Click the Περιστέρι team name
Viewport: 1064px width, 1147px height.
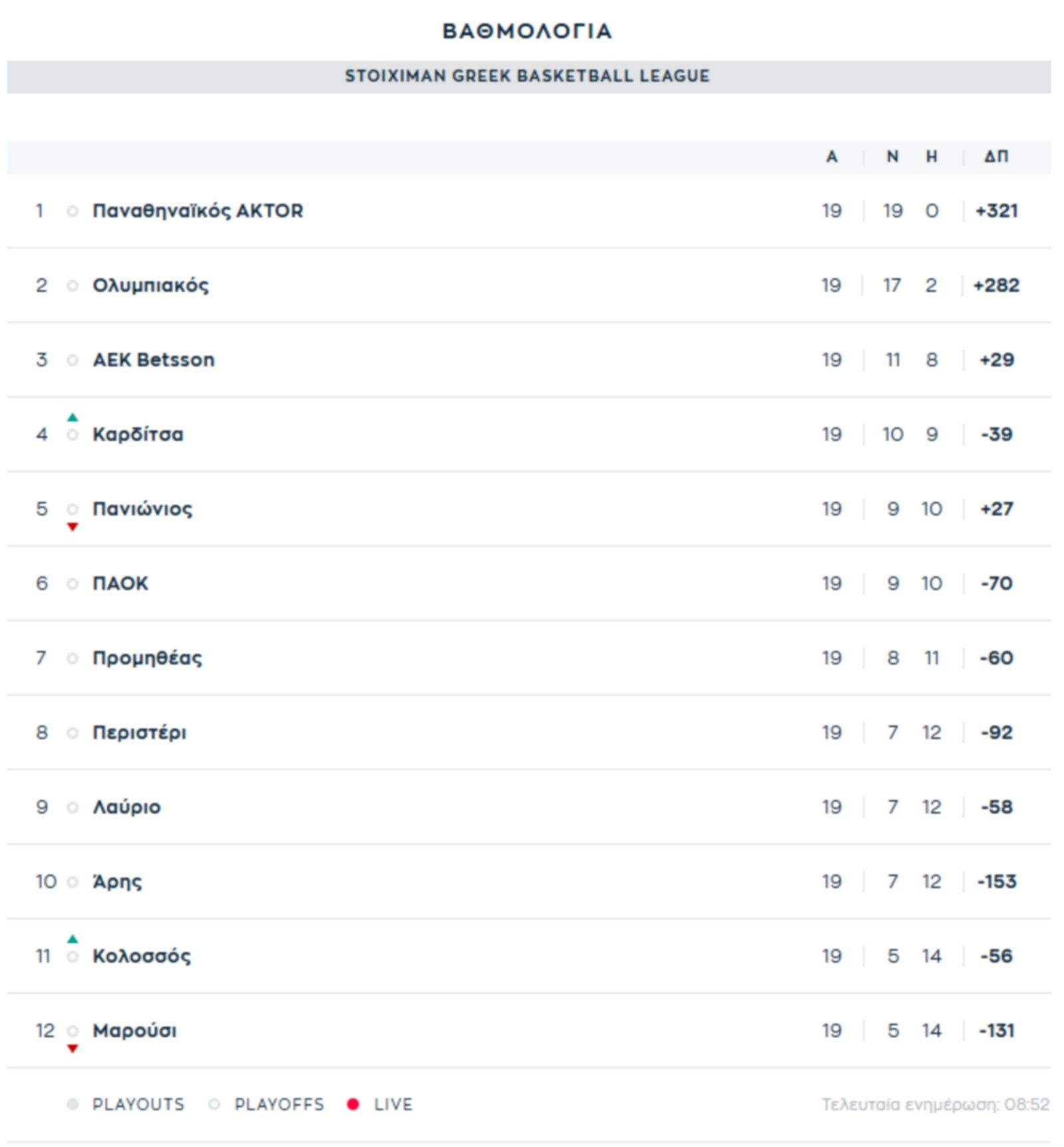coord(139,733)
